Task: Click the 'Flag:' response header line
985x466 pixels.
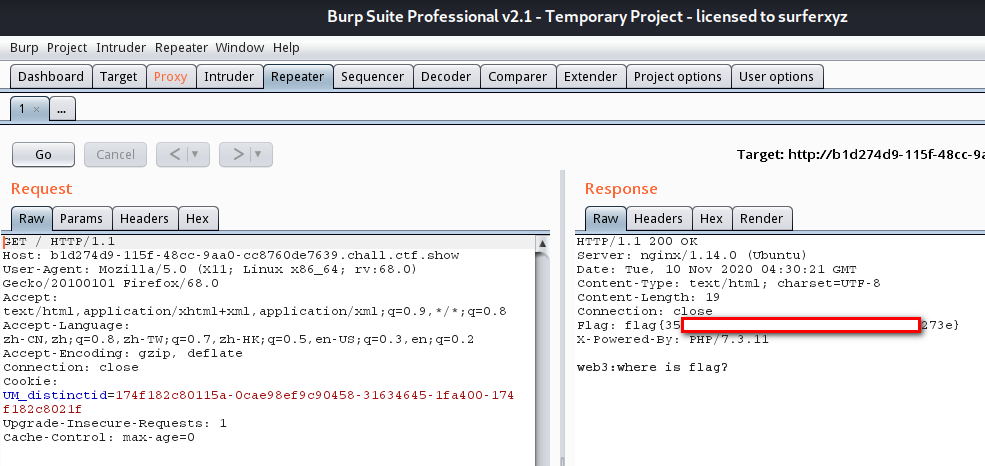Action: [x=768, y=325]
